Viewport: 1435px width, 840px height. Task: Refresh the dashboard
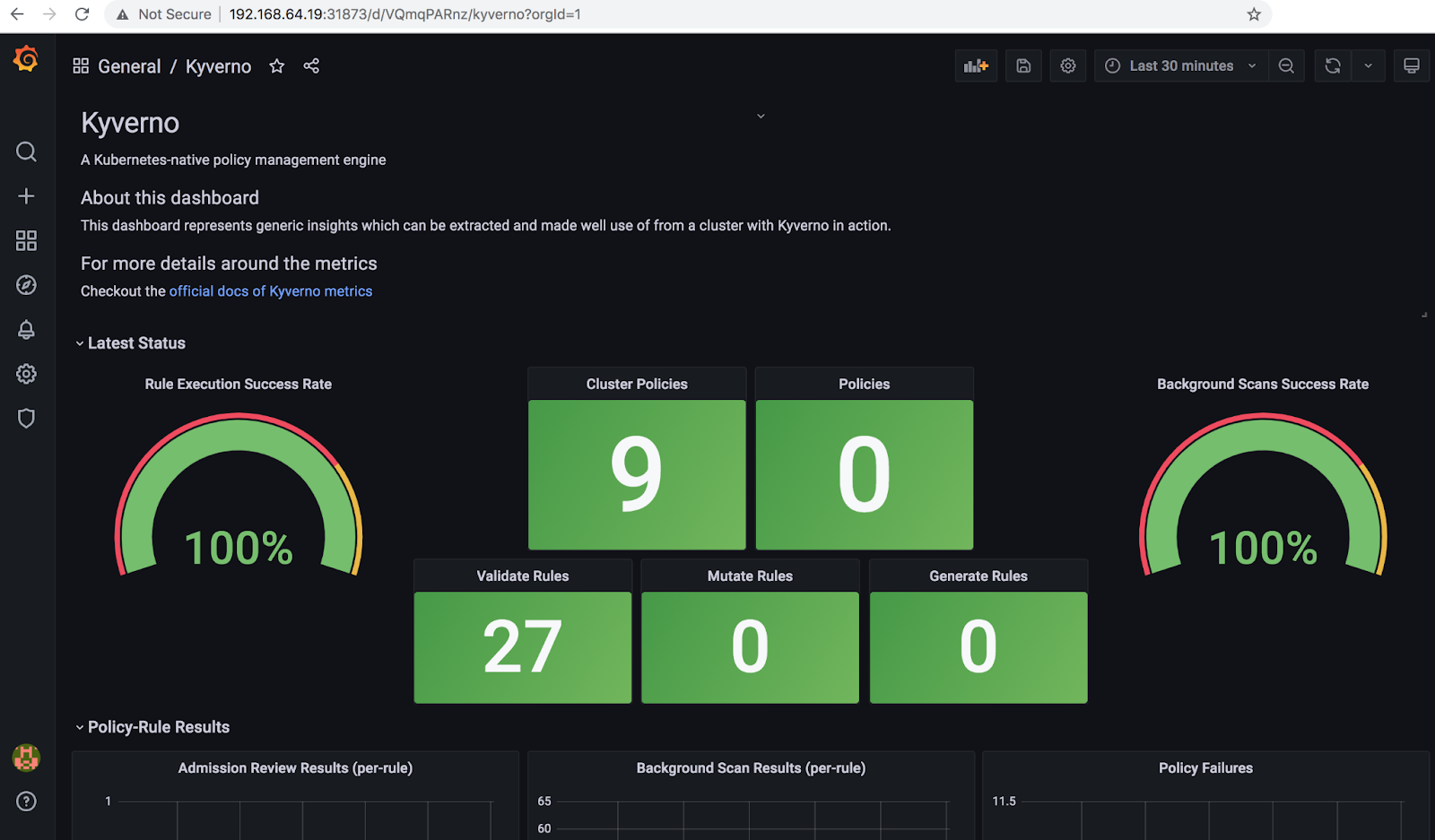point(1333,65)
